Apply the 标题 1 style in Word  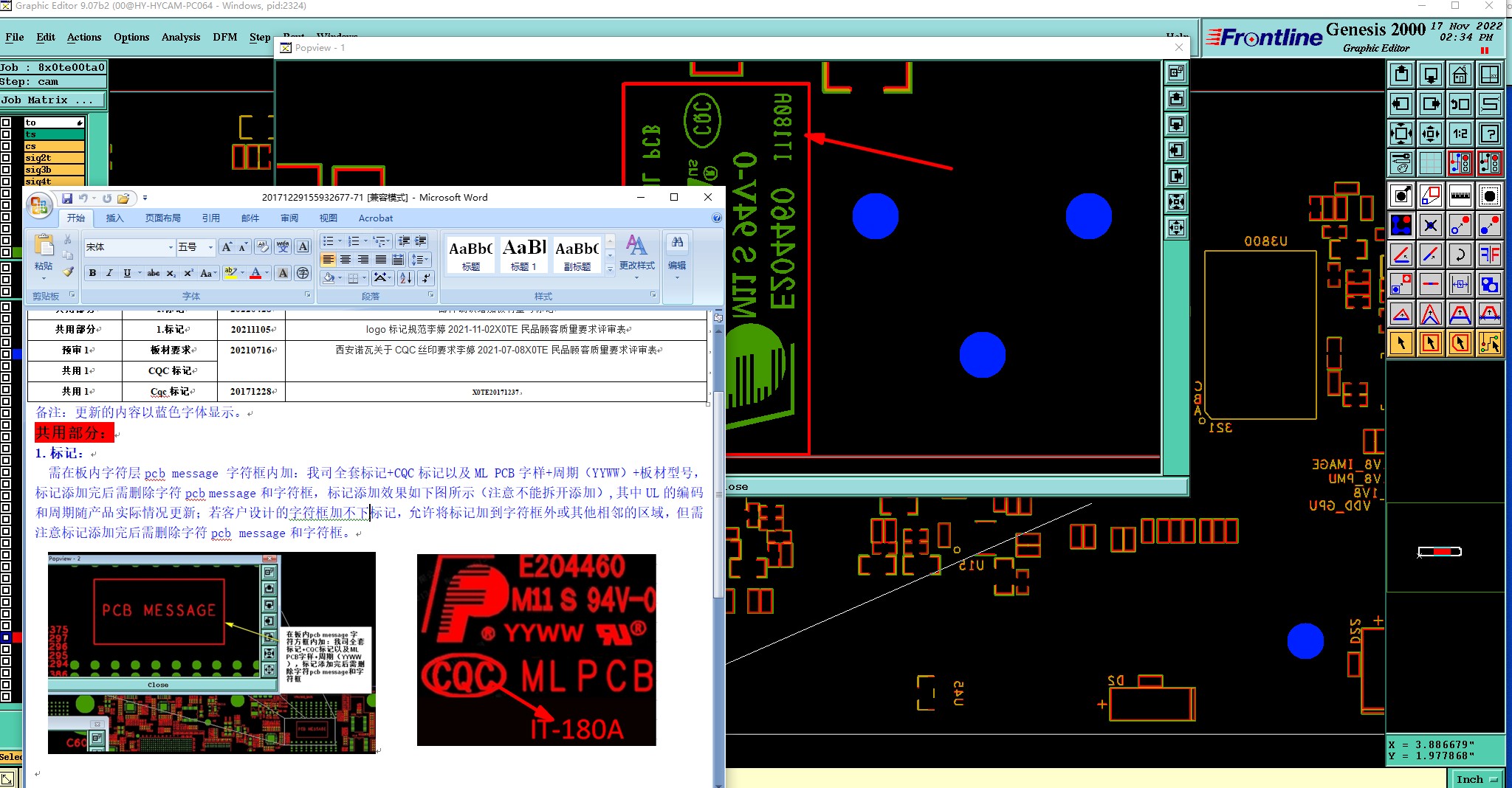pos(523,255)
